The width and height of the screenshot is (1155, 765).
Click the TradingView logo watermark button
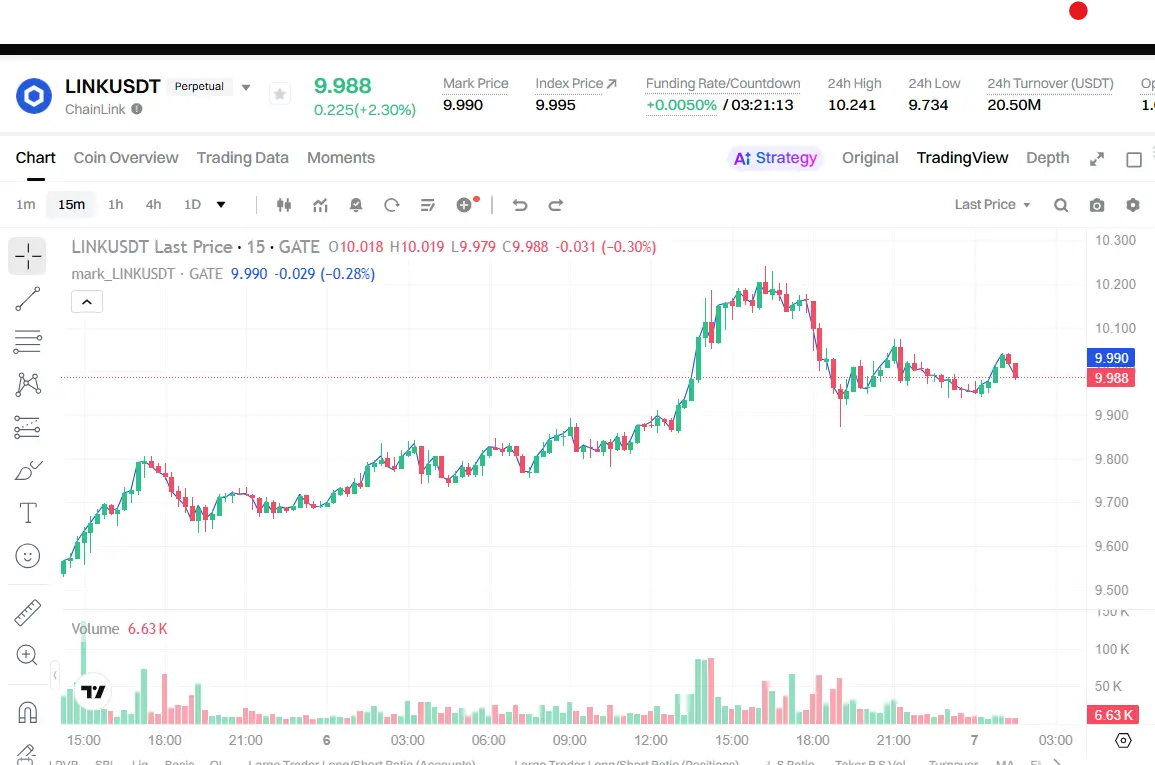[x=94, y=691]
